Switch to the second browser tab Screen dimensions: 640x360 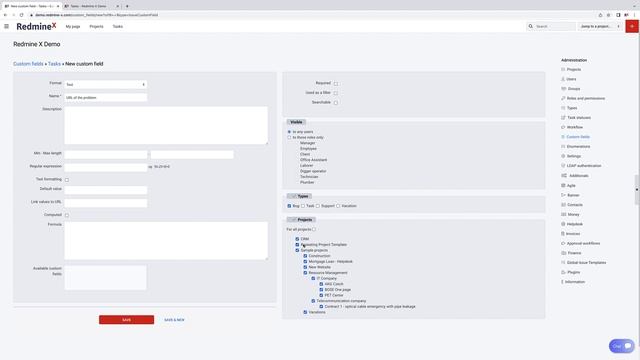coord(92,6)
